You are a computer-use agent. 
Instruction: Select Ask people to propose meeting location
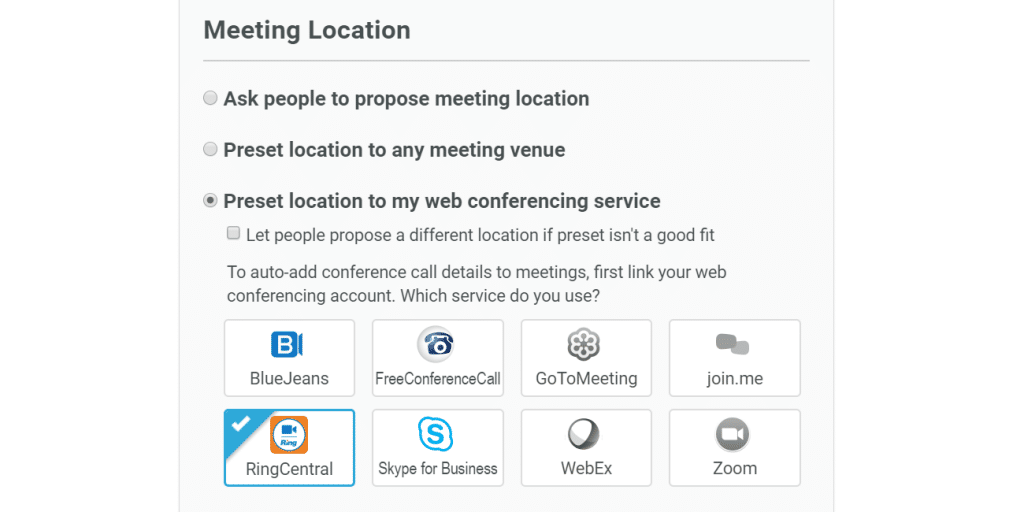[x=210, y=98]
